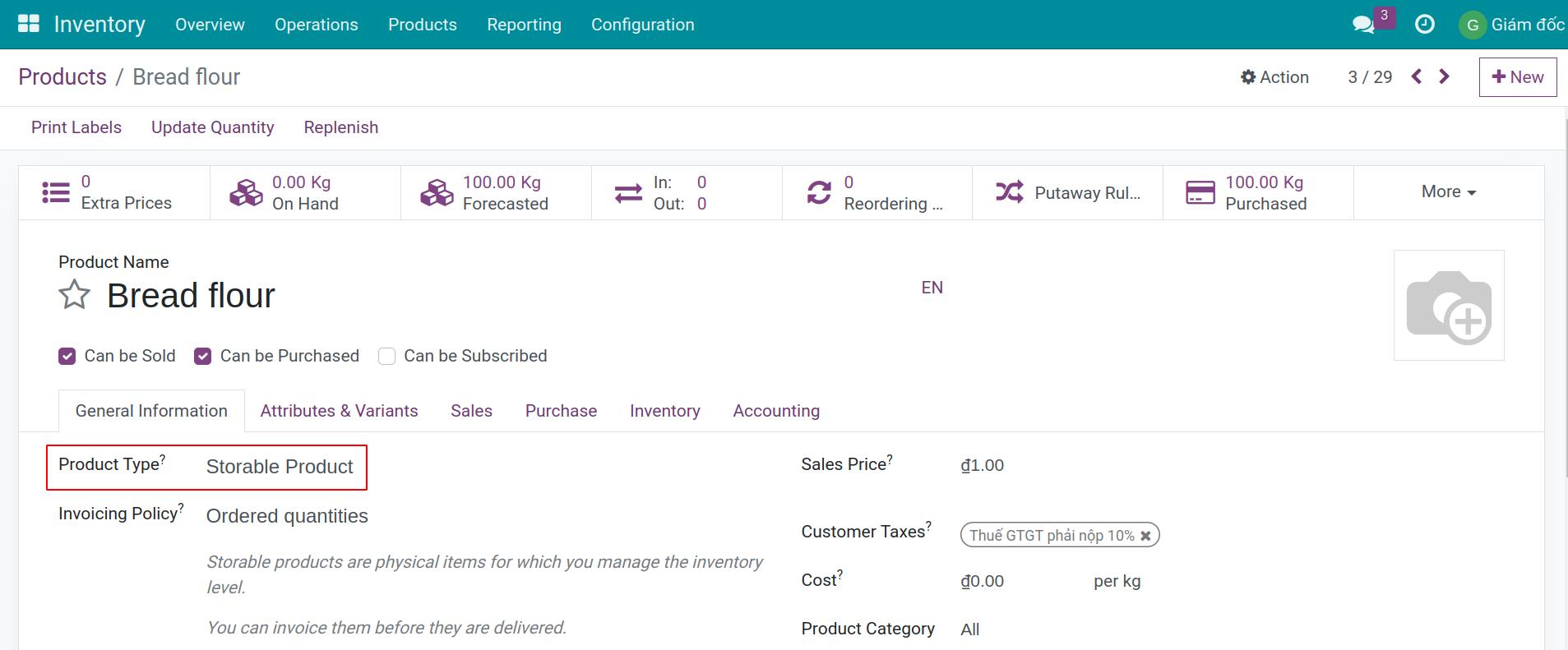Expand the More smart buttons dropdown
The height and width of the screenshot is (650, 1568).
(x=1449, y=191)
